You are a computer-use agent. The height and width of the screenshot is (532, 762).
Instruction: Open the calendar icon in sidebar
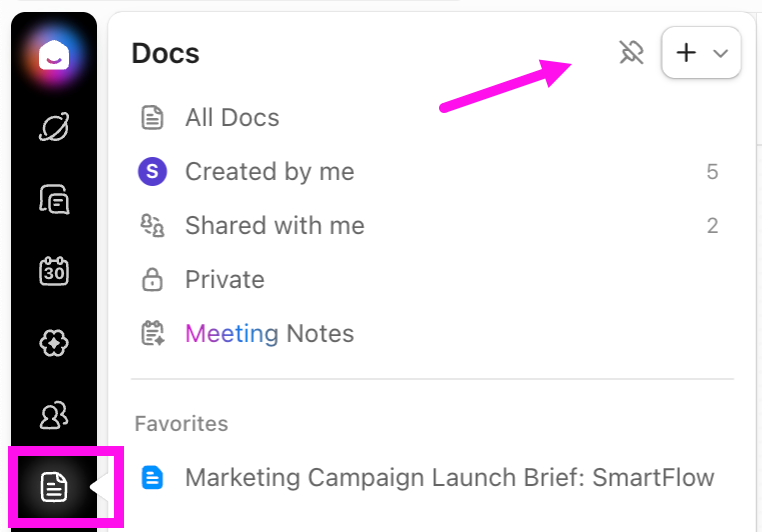pyautogui.click(x=53, y=271)
